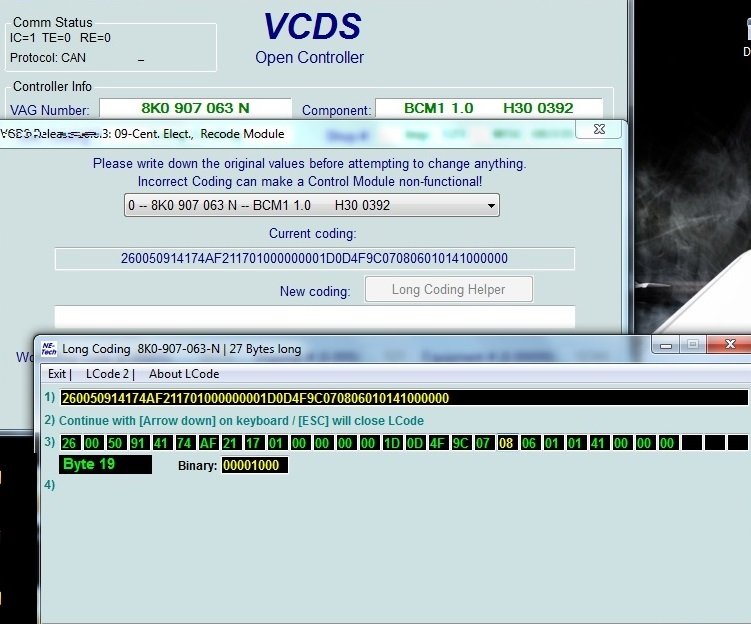This screenshot has height=624, width=751.
Task: Select the byte 06 cell
Action: pyautogui.click(x=529, y=443)
